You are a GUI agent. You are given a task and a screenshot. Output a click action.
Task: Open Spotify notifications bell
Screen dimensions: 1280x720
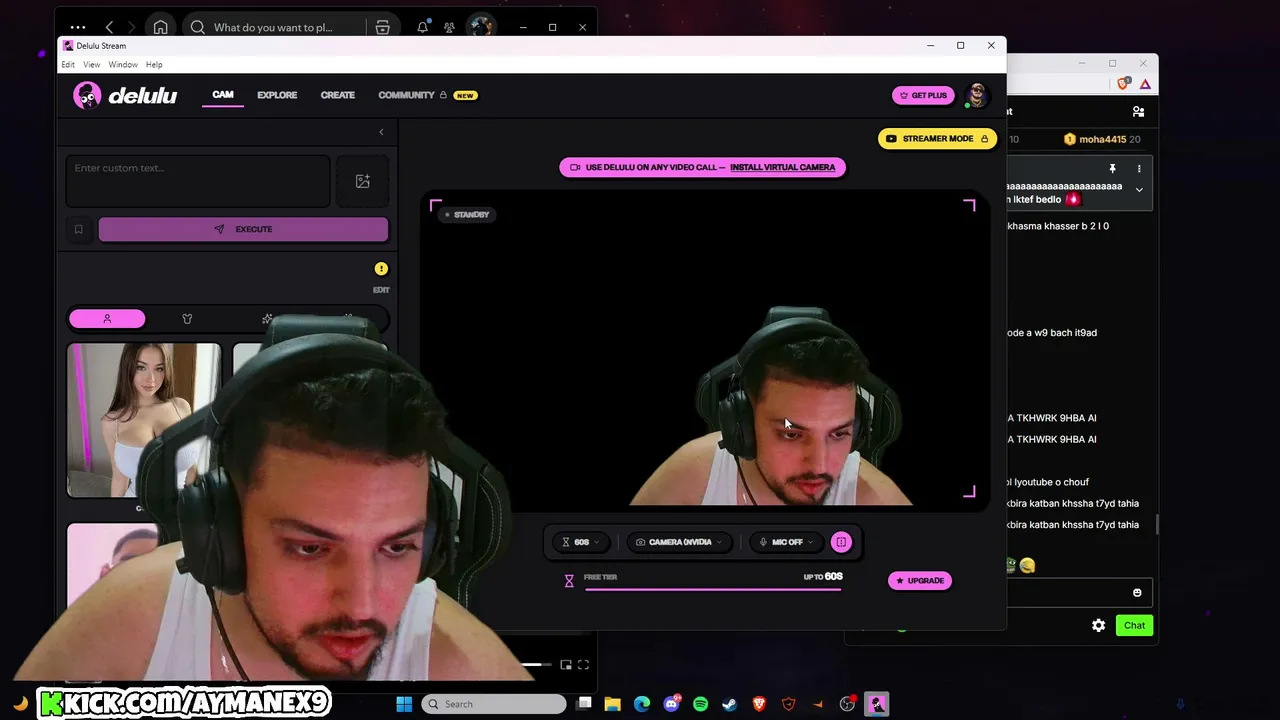click(x=422, y=27)
